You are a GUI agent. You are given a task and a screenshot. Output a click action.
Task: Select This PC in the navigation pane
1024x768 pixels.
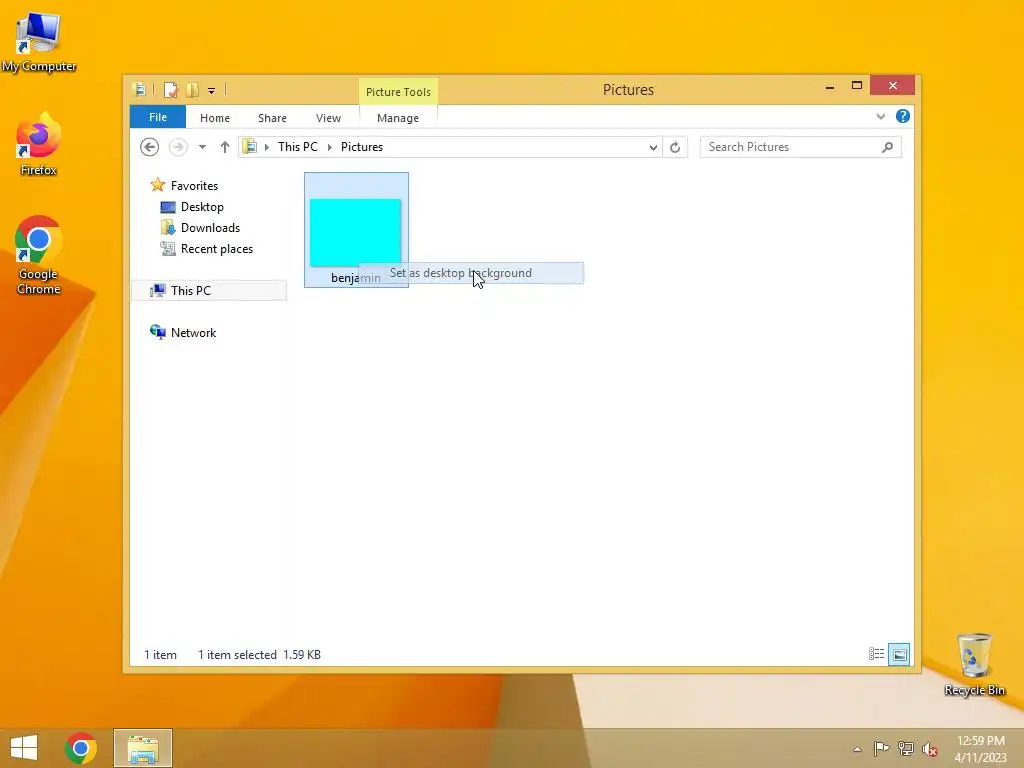tap(209, 291)
